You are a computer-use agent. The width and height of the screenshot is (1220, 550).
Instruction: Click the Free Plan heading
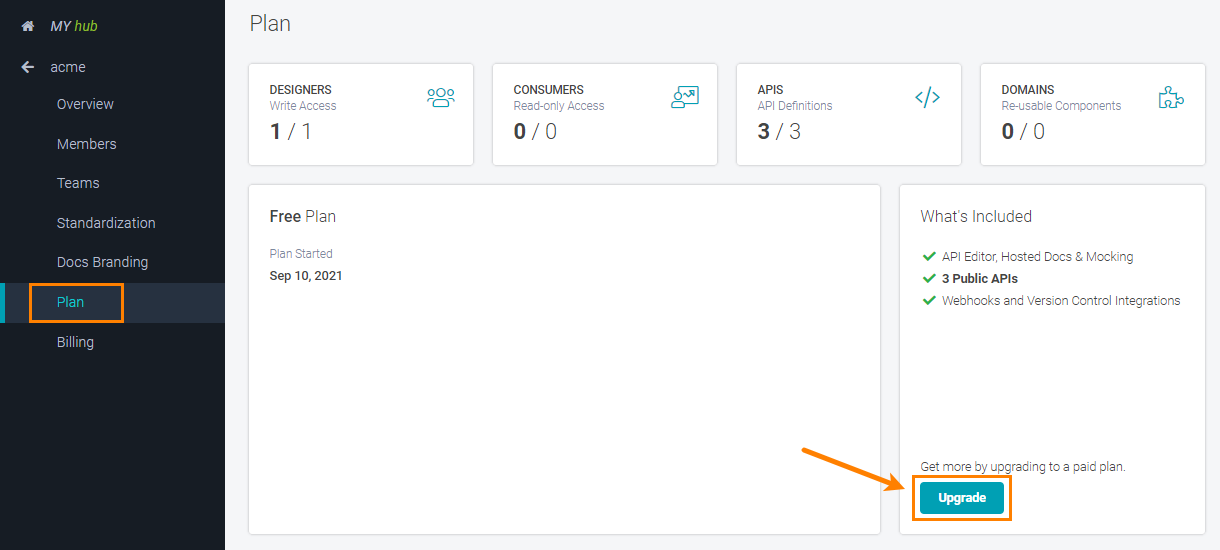tap(302, 216)
